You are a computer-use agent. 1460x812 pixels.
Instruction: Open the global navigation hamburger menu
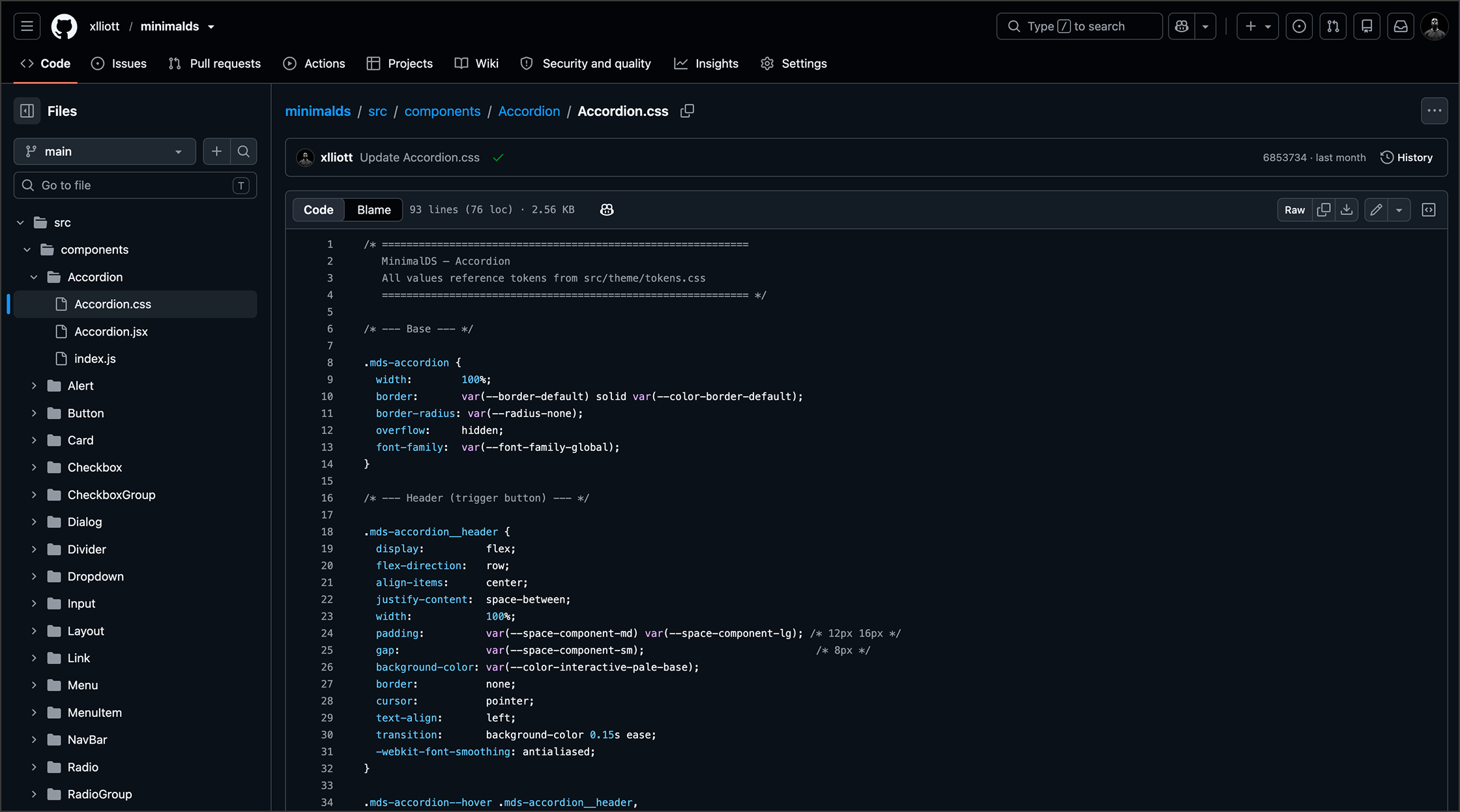click(x=27, y=26)
